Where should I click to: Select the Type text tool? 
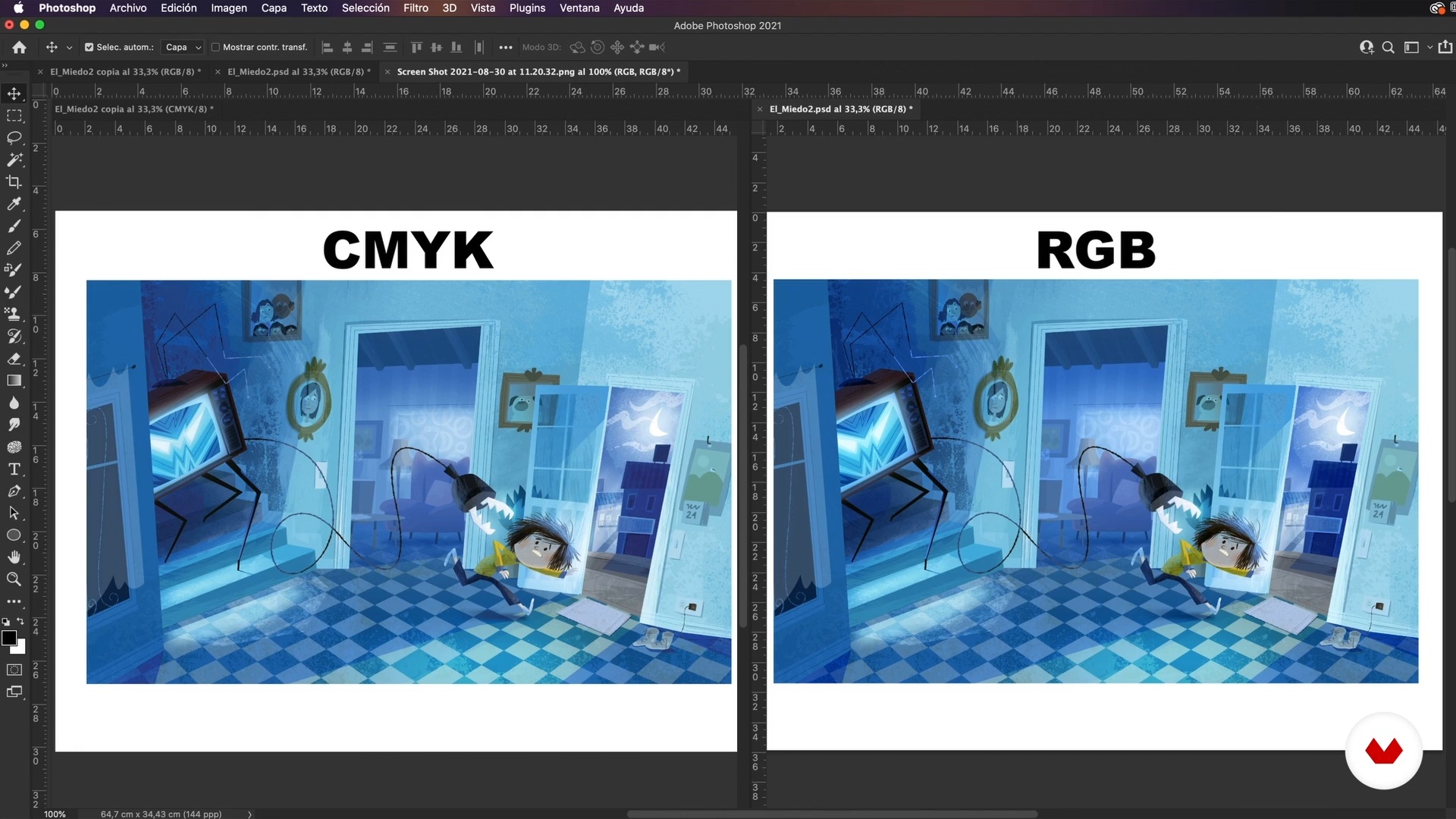[x=14, y=469]
